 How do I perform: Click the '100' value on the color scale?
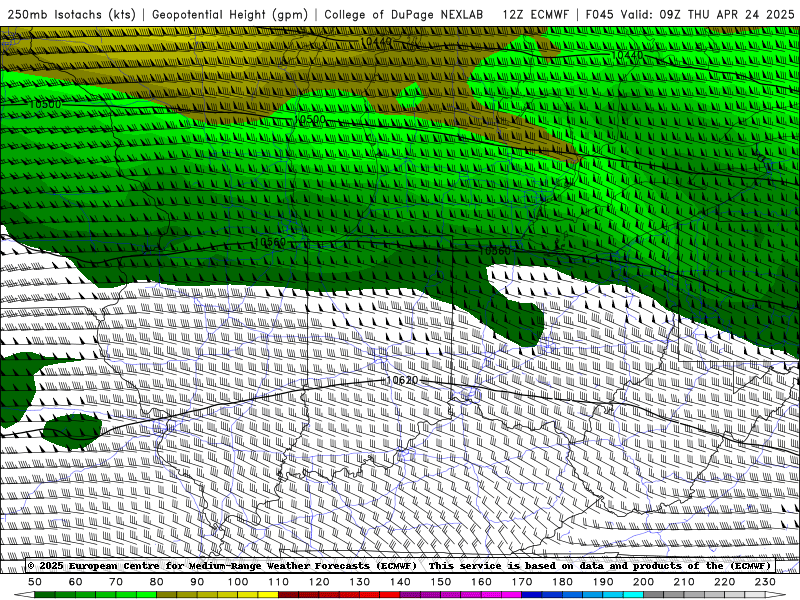coord(238,582)
